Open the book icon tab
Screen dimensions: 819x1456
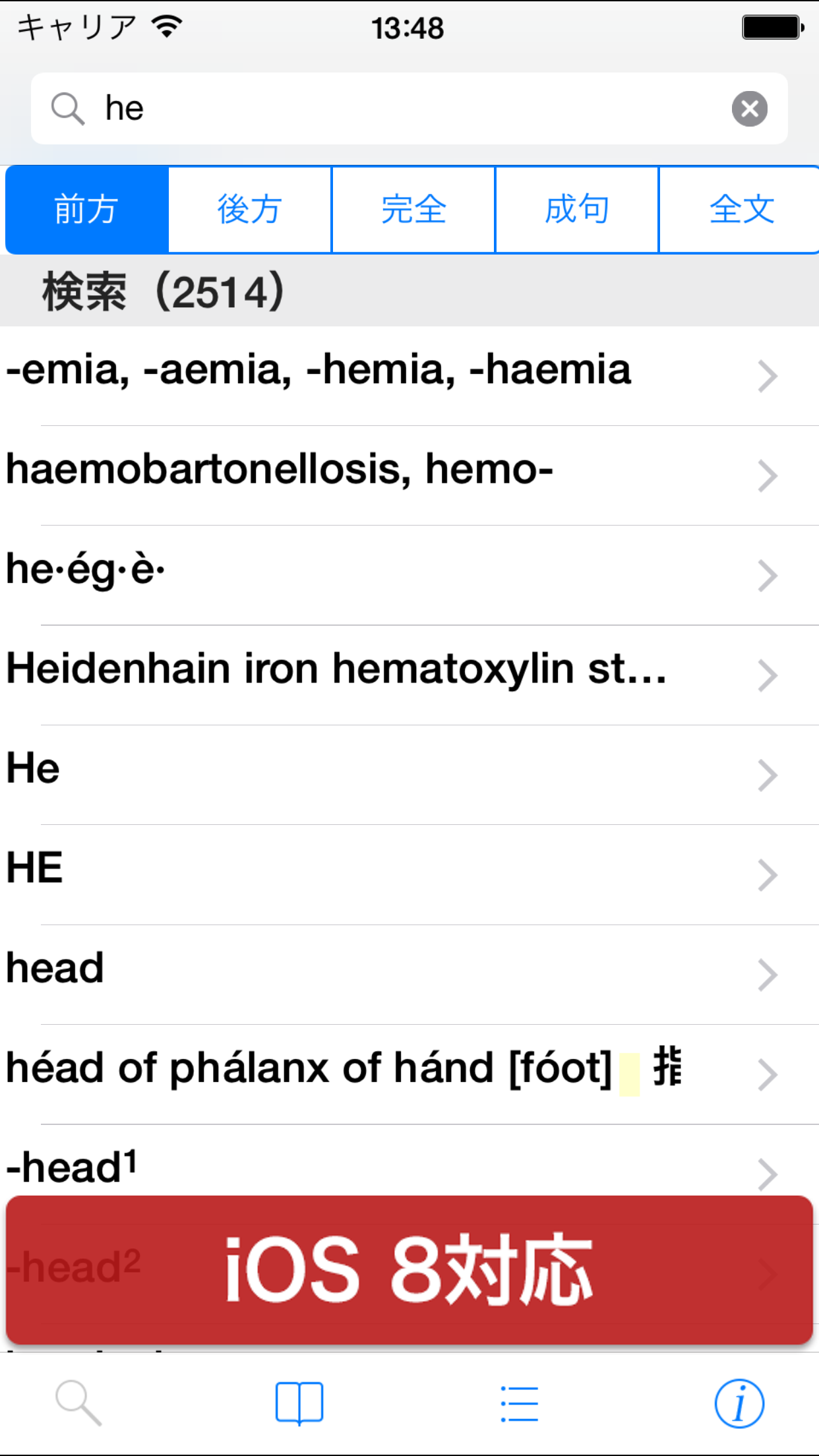[299, 1403]
